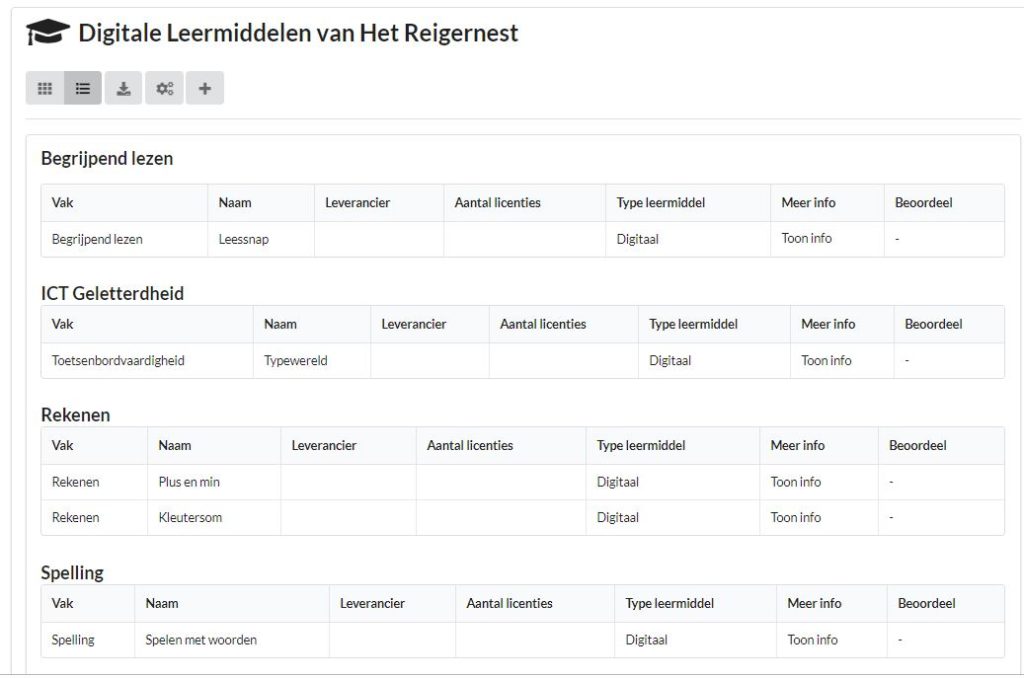1024x678 pixels.
Task: Click the download icon button
Action: pos(123,88)
